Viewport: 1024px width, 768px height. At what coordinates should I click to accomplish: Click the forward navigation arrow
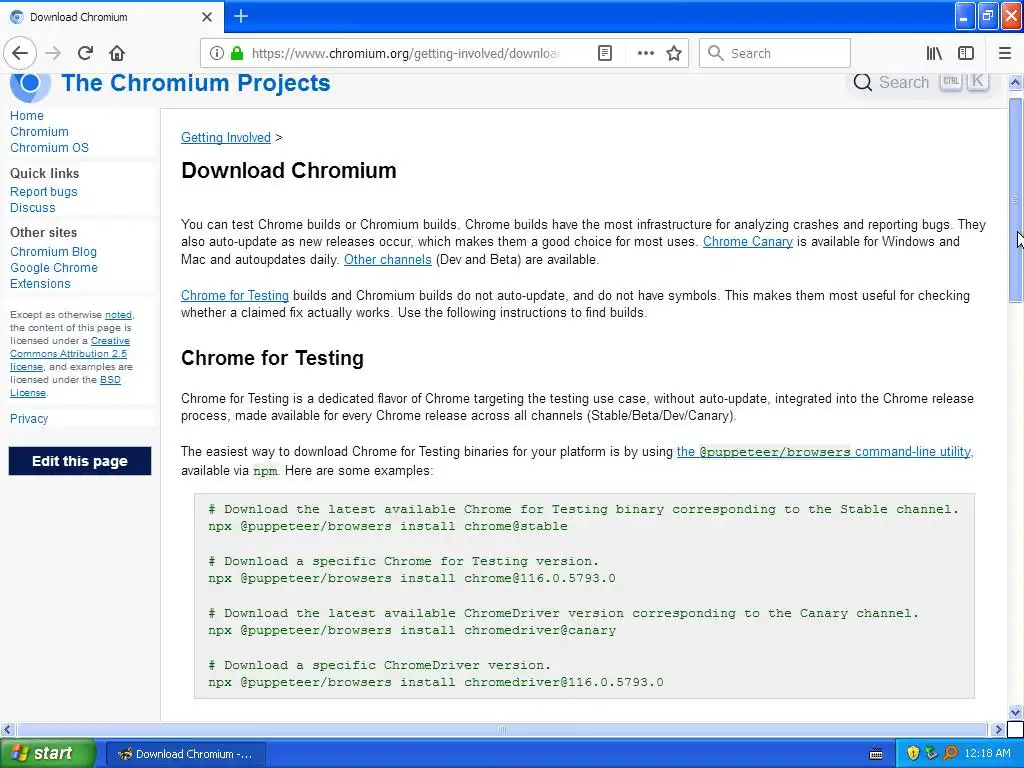[x=54, y=54]
